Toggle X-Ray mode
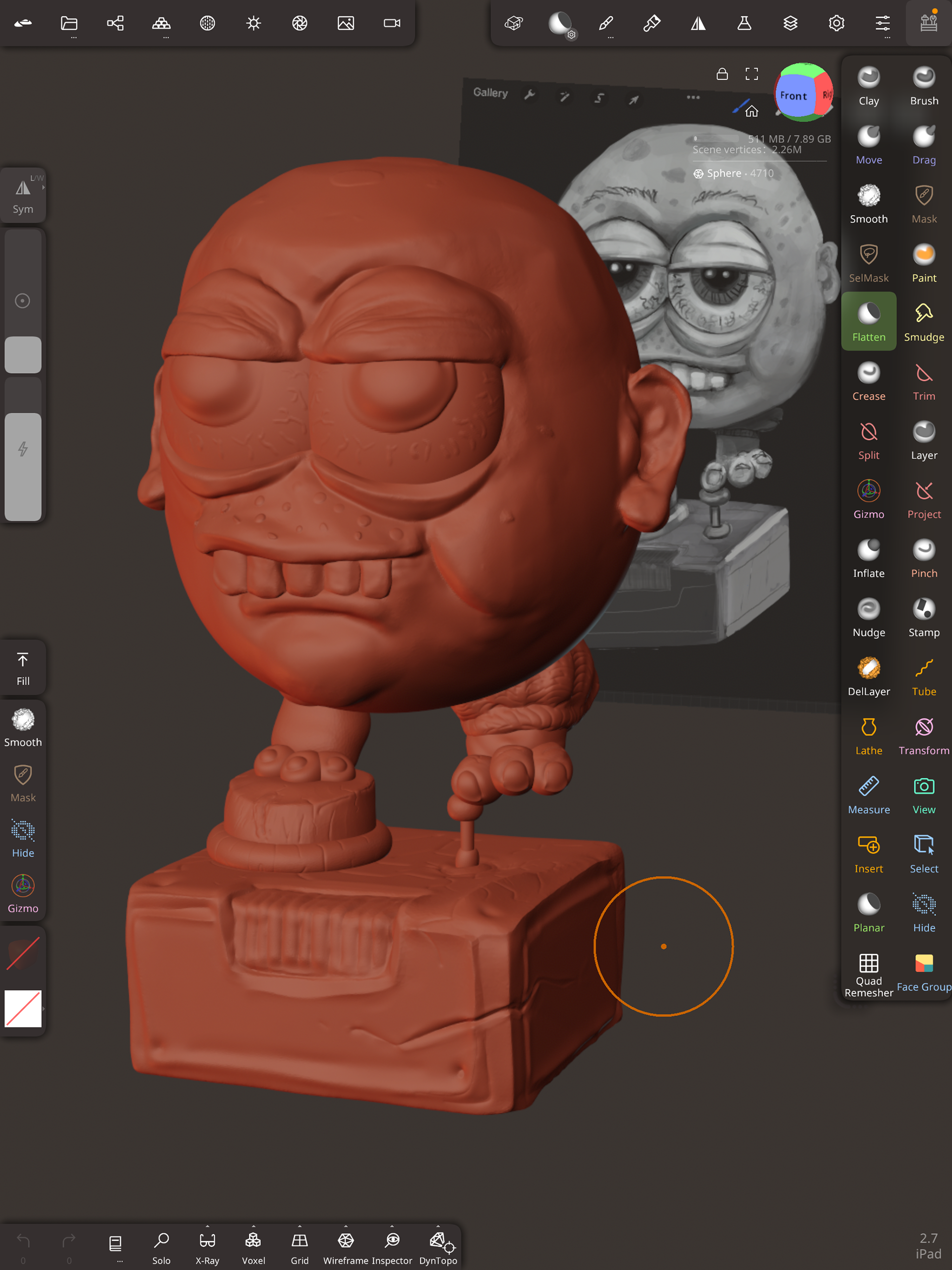Screen dimensions: 952x1270 (x=207, y=1247)
